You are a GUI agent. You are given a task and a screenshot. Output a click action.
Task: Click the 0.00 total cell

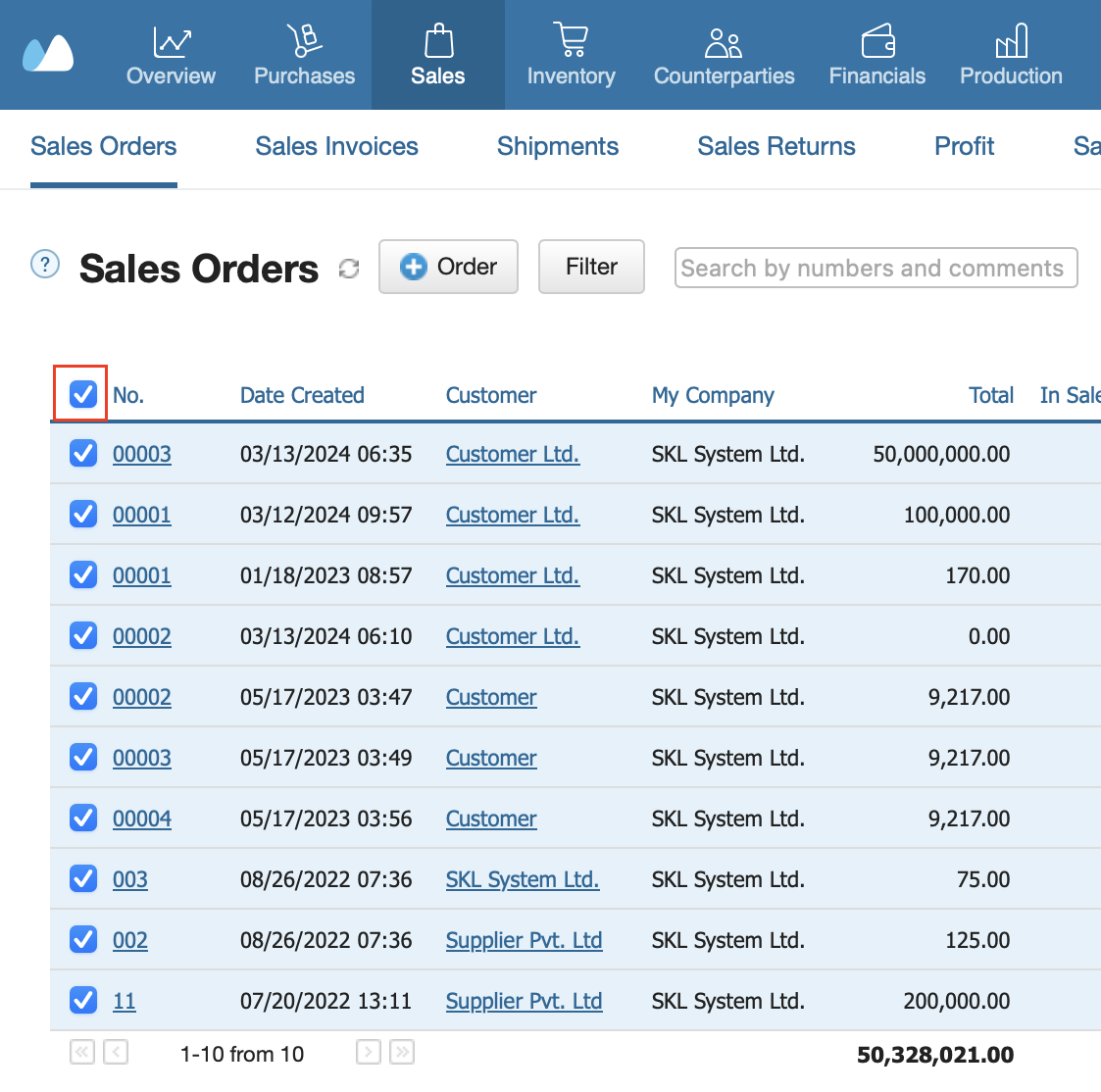(x=989, y=636)
